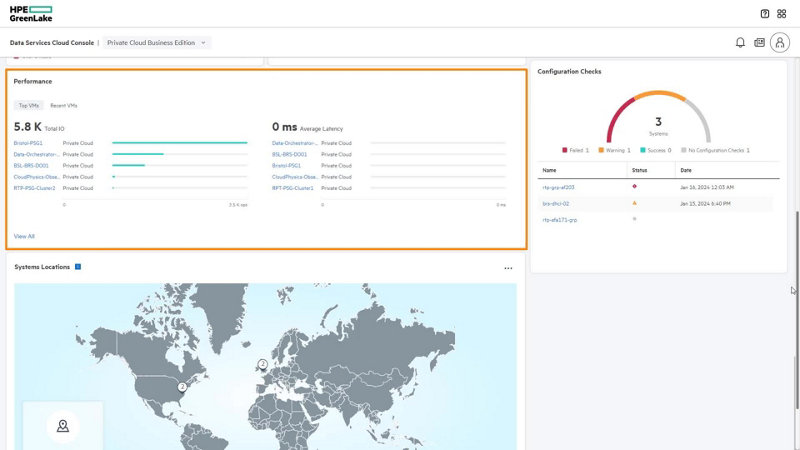This screenshot has width=800, height=450.
Task: Open the apps grid launcher icon
Action: click(782, 14)
